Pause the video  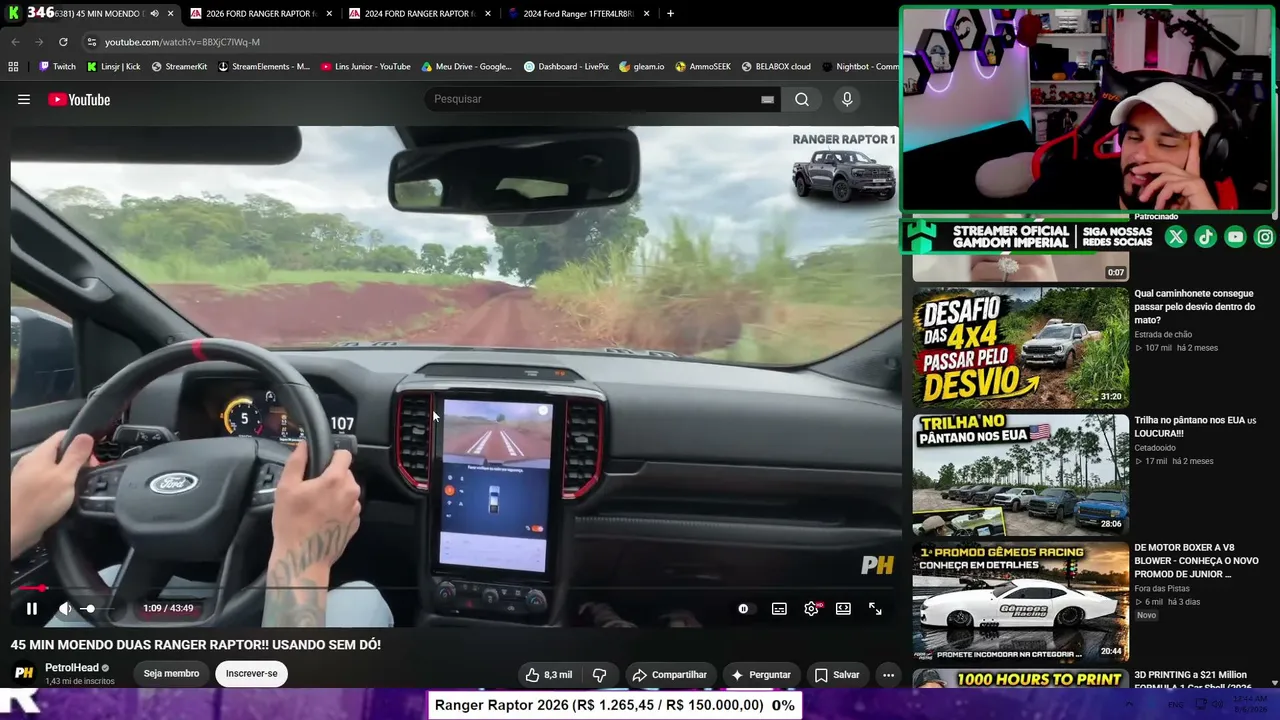point(32,608)
